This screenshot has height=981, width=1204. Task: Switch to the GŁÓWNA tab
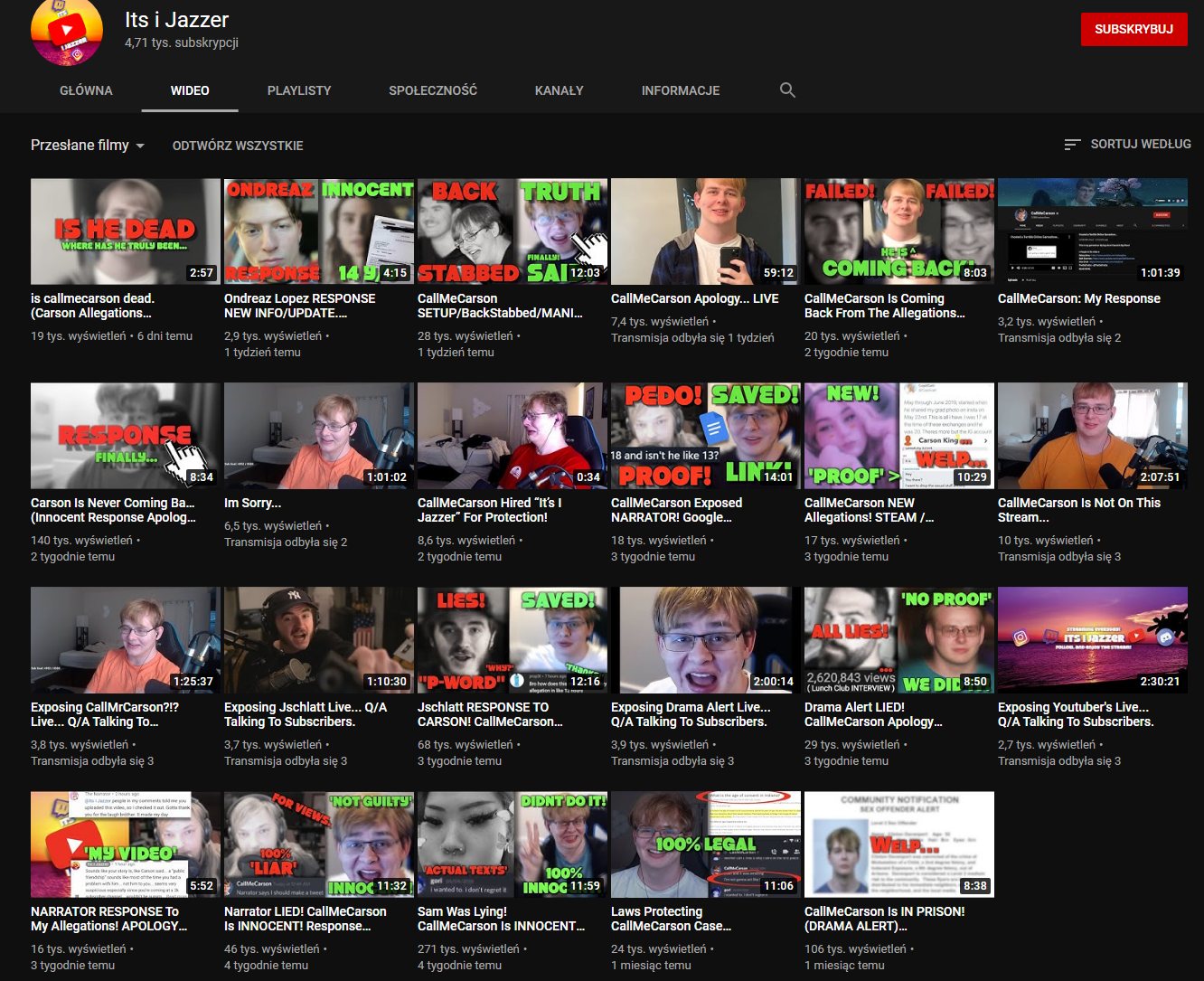[86, 90]
